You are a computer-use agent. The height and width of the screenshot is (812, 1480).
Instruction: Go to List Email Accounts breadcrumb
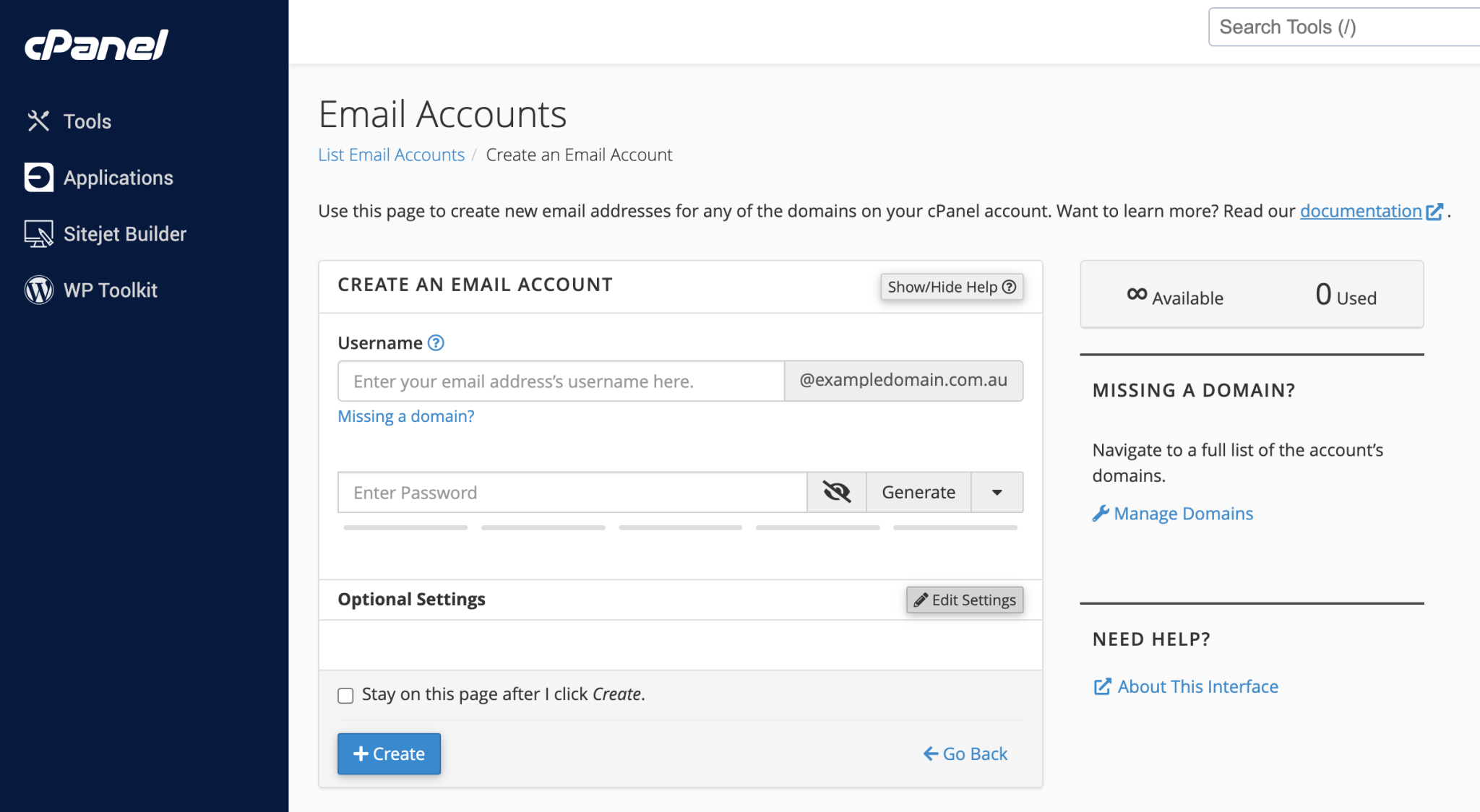[391, 155]
